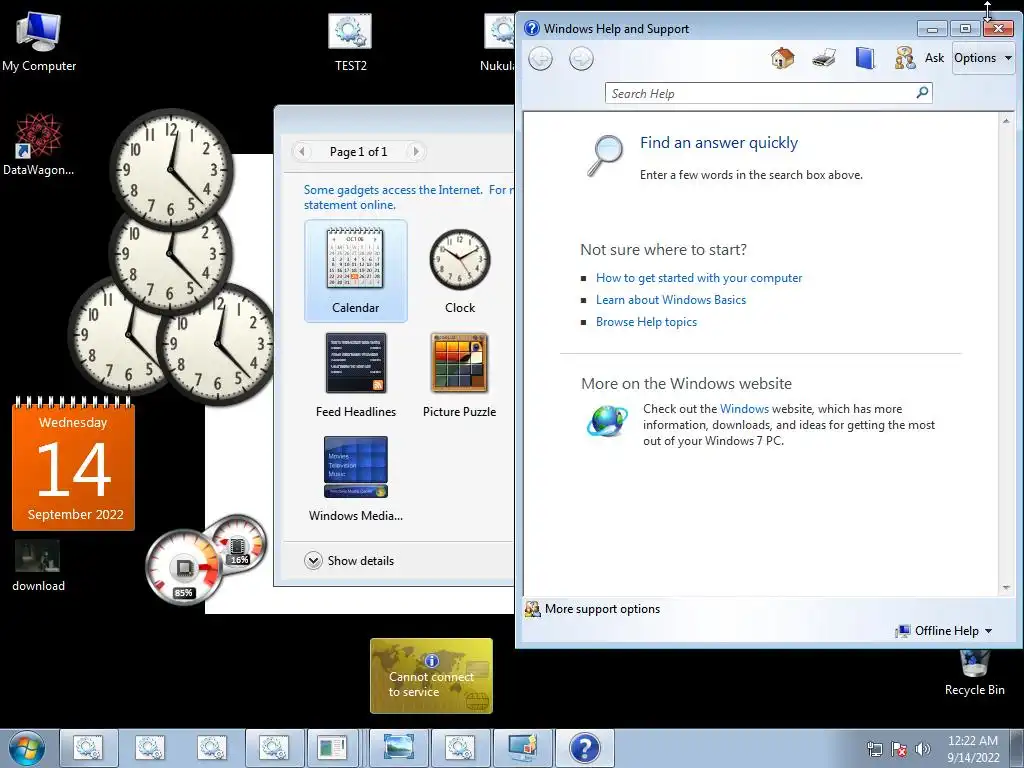Click the Action Center flag tray icon
The image size is (1024, 768).
click(899, 749)
